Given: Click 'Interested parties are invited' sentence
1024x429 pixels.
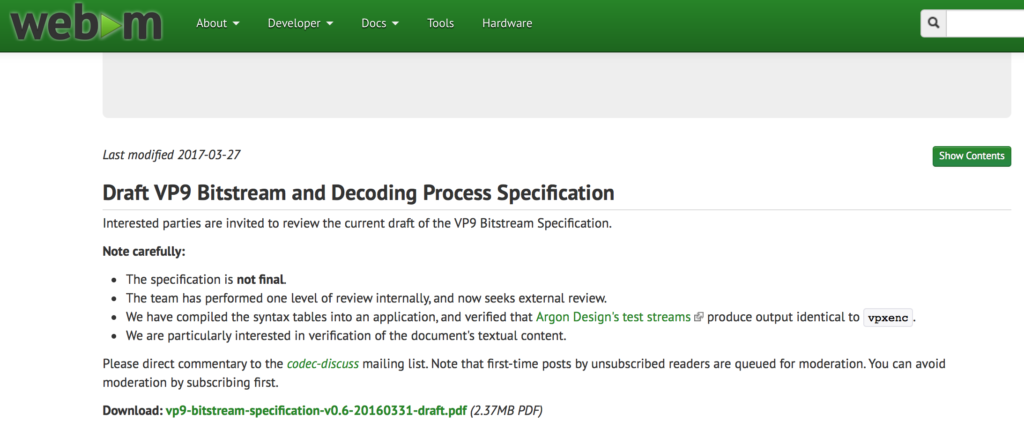Looking at the screenshot, I should click(x=357, y=223).
